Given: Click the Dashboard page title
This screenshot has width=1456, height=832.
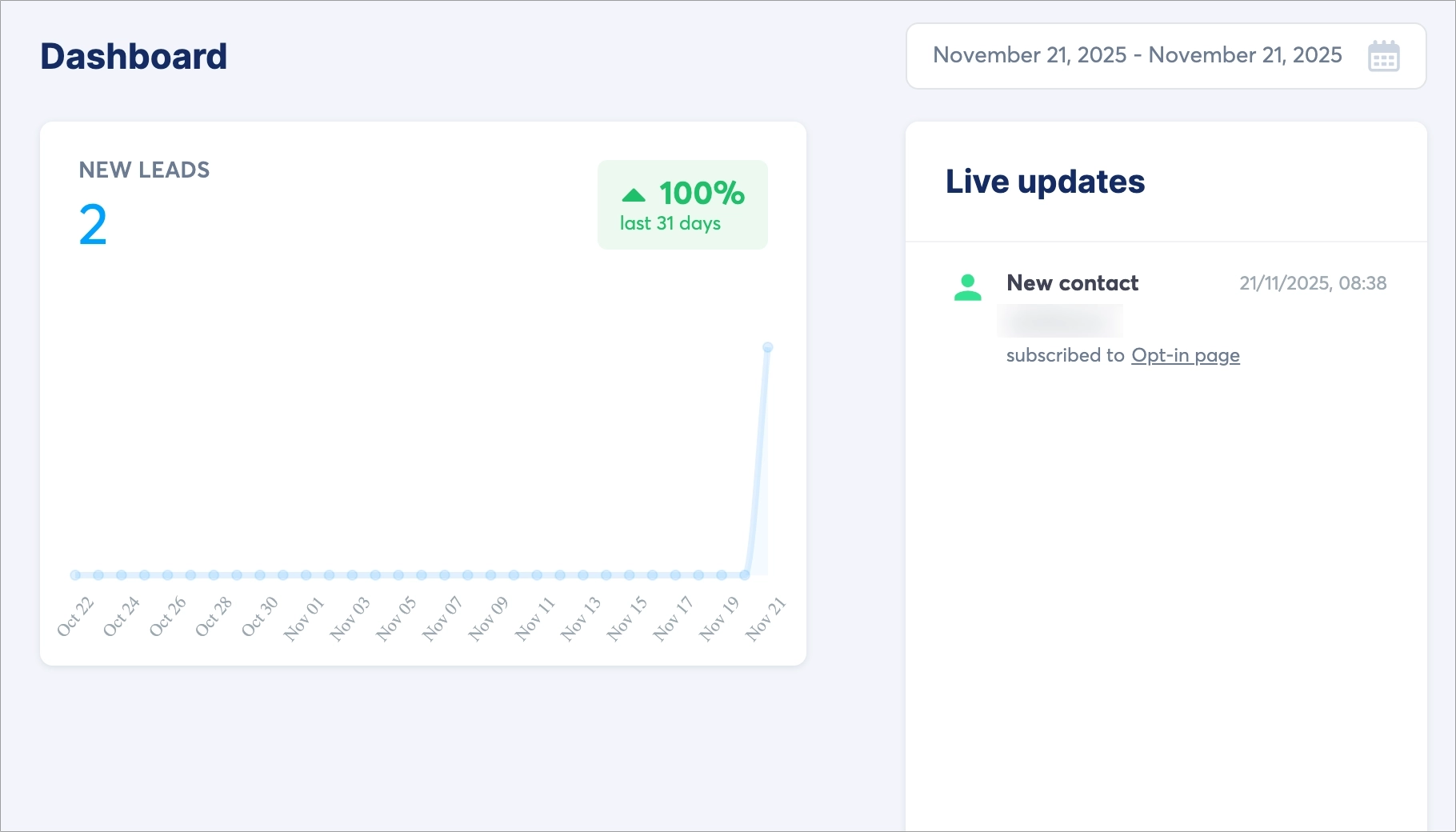Looking at the screenshot, I should [134, 57].
